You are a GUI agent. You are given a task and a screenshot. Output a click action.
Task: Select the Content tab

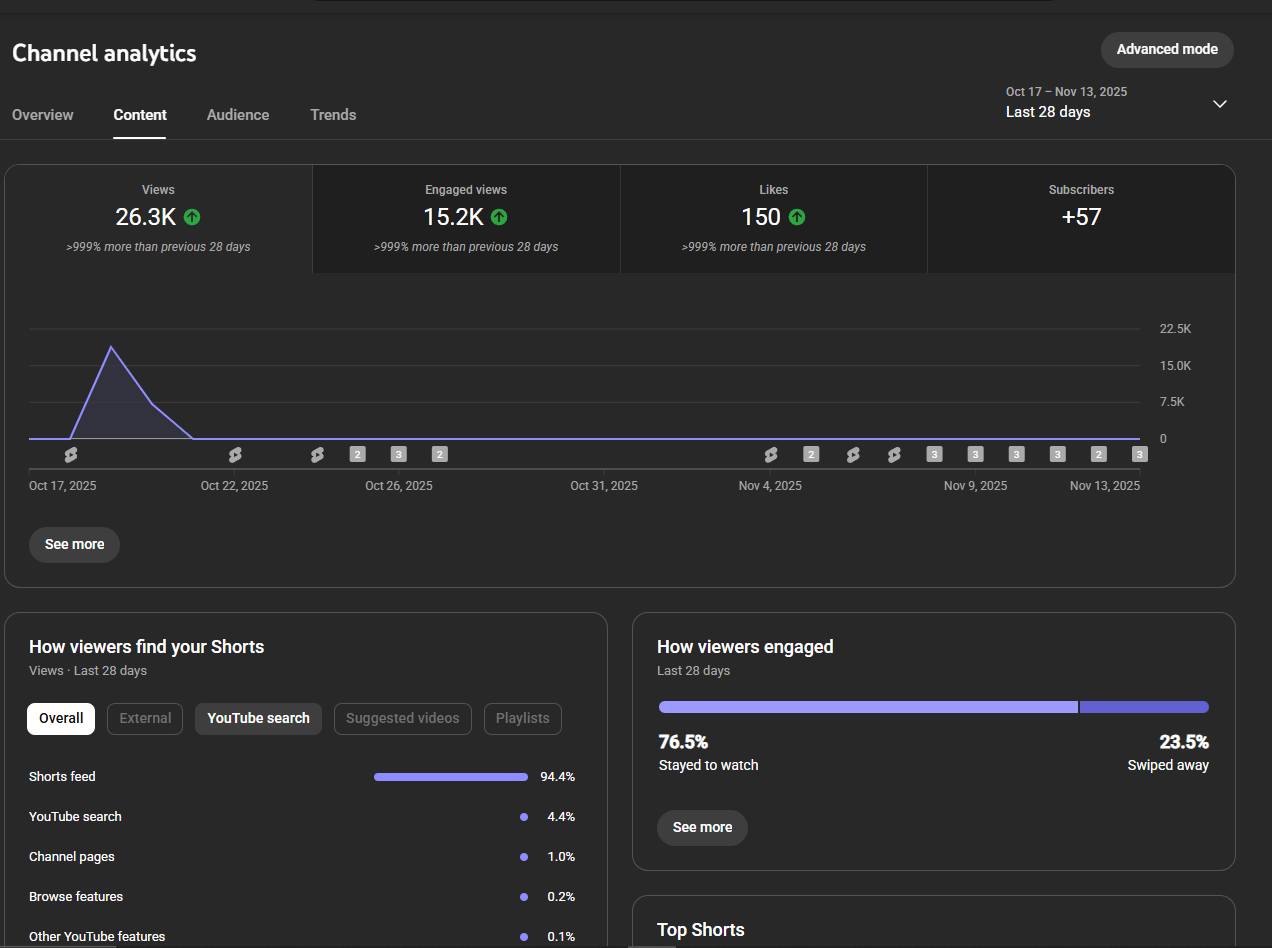tap(140, 115)
